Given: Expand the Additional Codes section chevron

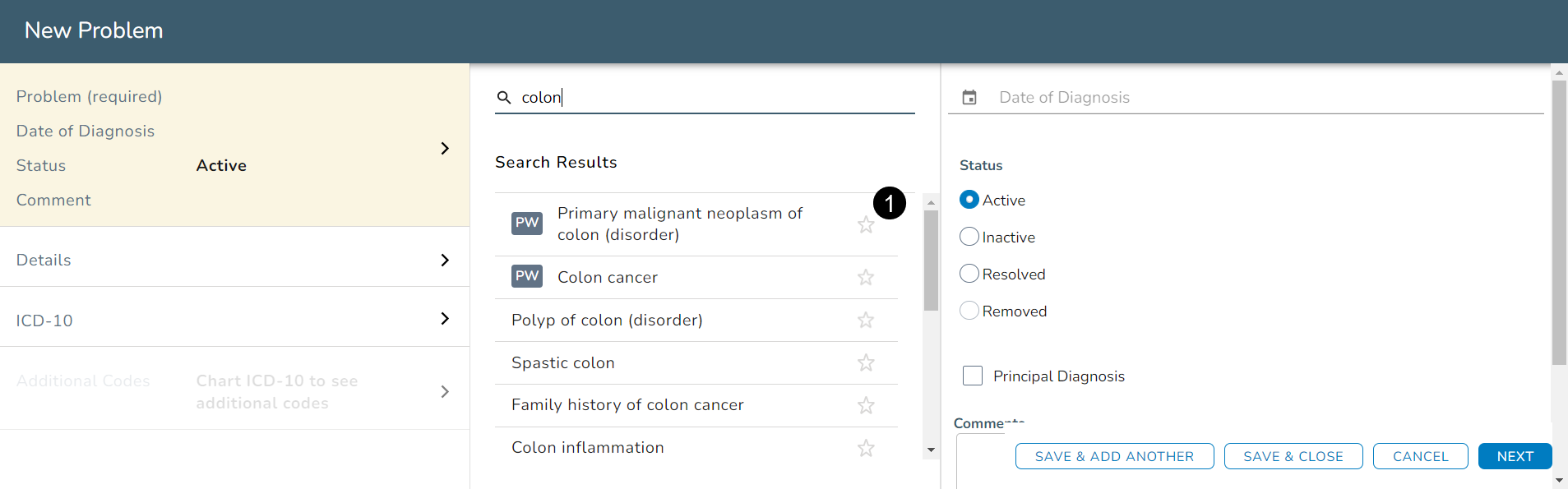Looking at the screenshot, I should click(x=444, y=392).
